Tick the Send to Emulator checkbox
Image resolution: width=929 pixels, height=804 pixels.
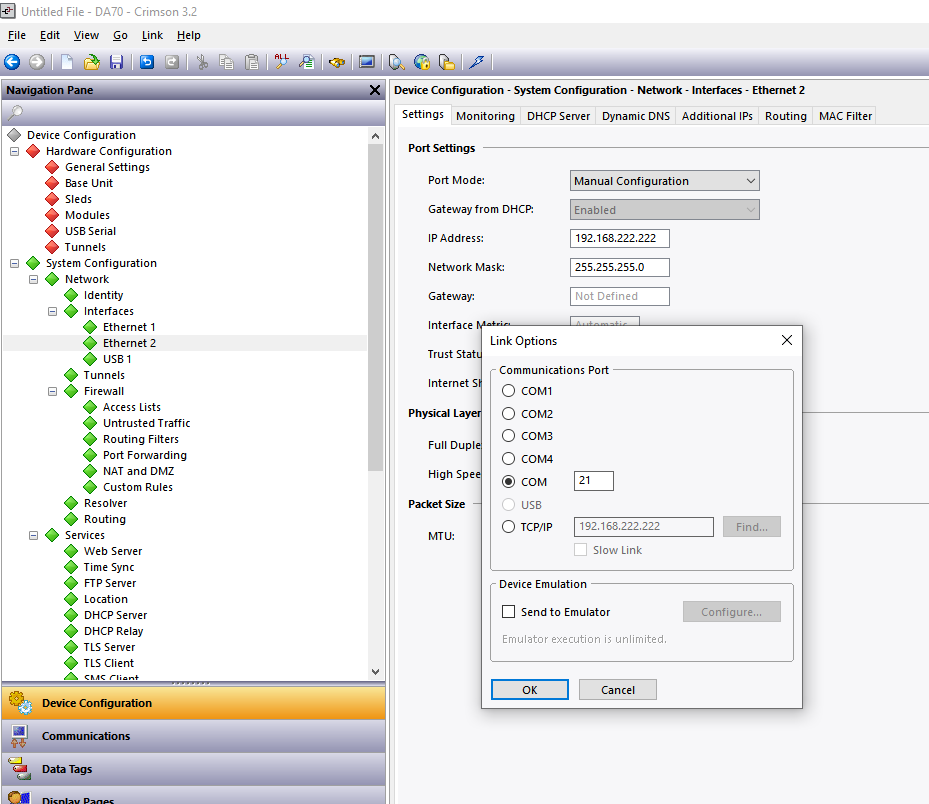[x=508, y=611]
